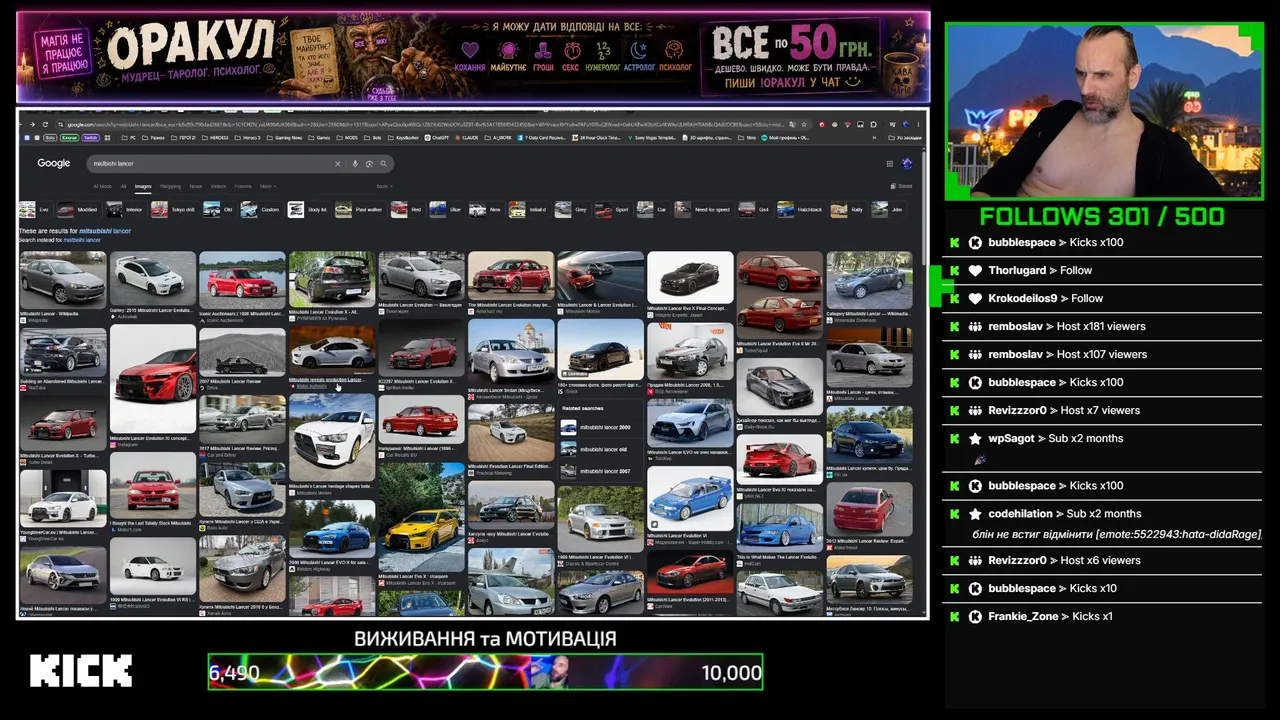Open the red Lancer Evolution XI concept image
1280x720 pixels.
153,378
